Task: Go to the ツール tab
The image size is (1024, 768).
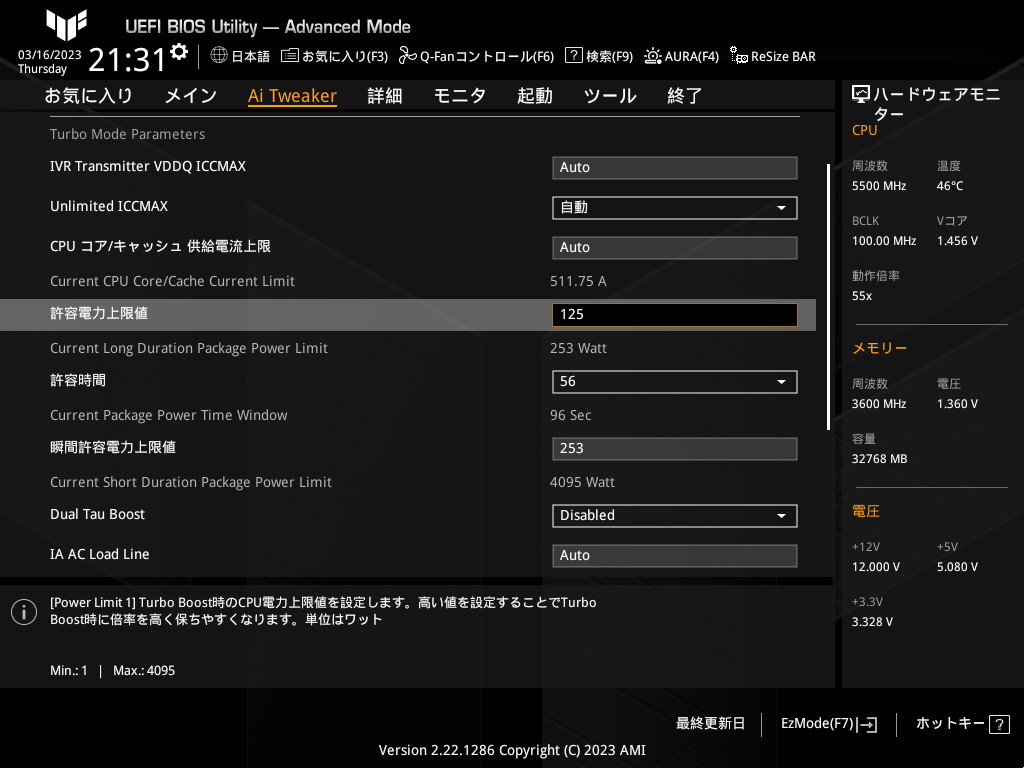Action: 610,96
